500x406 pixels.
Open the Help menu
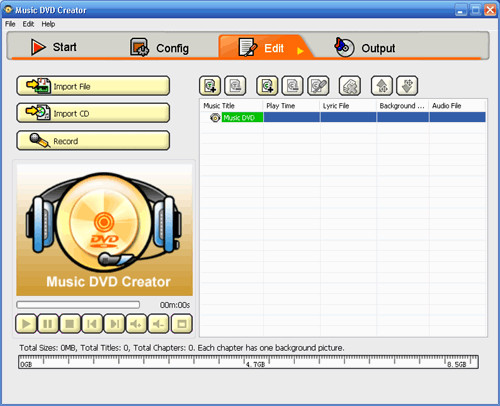pos(48,24)
